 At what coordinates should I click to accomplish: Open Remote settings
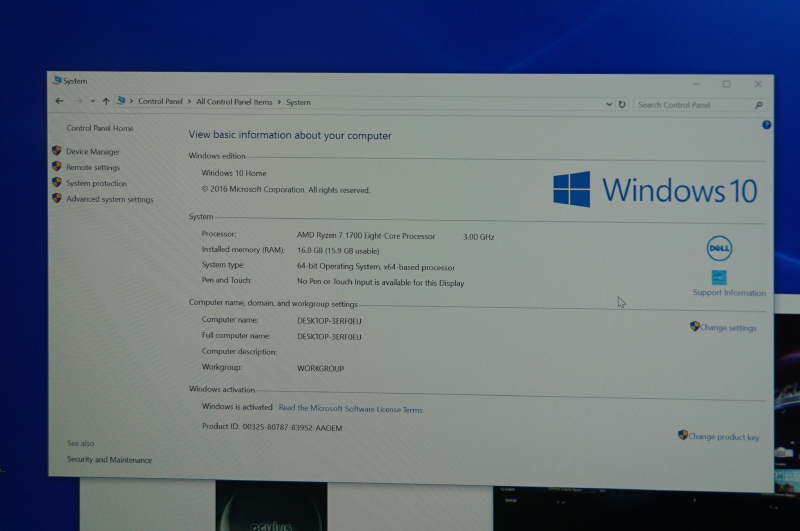coord(93,167)
